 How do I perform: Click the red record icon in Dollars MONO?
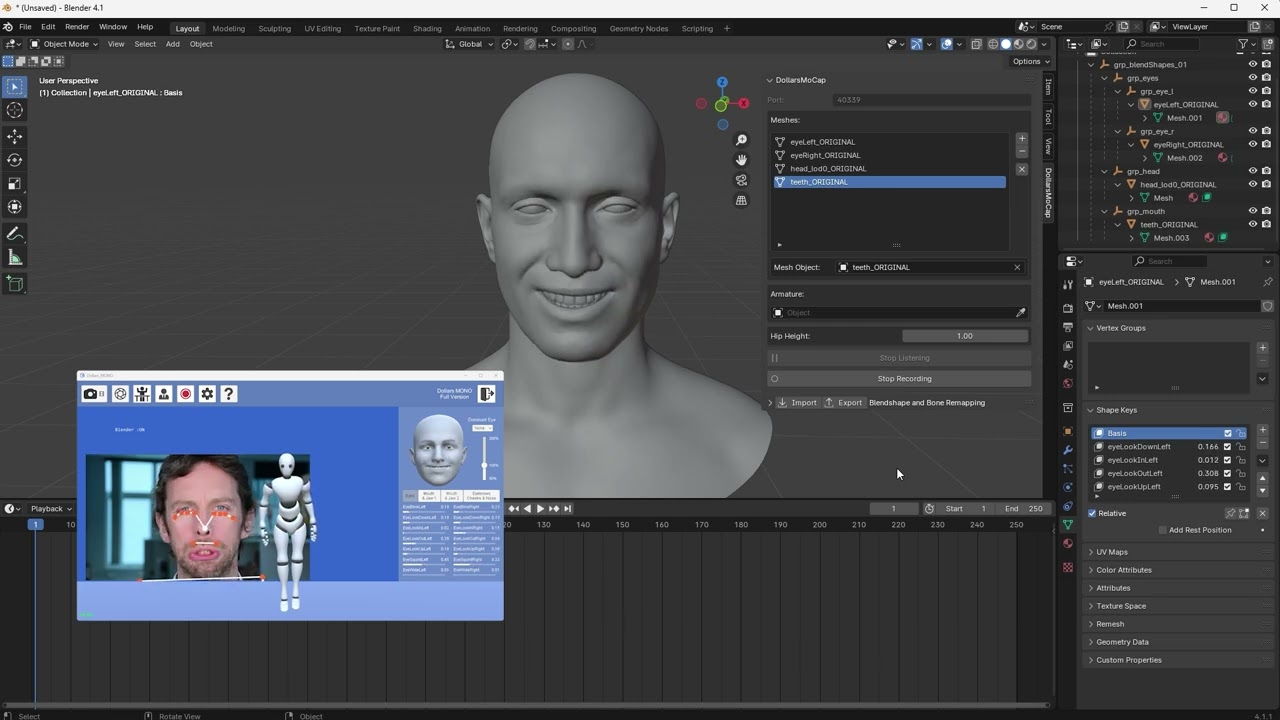[185, 394]
